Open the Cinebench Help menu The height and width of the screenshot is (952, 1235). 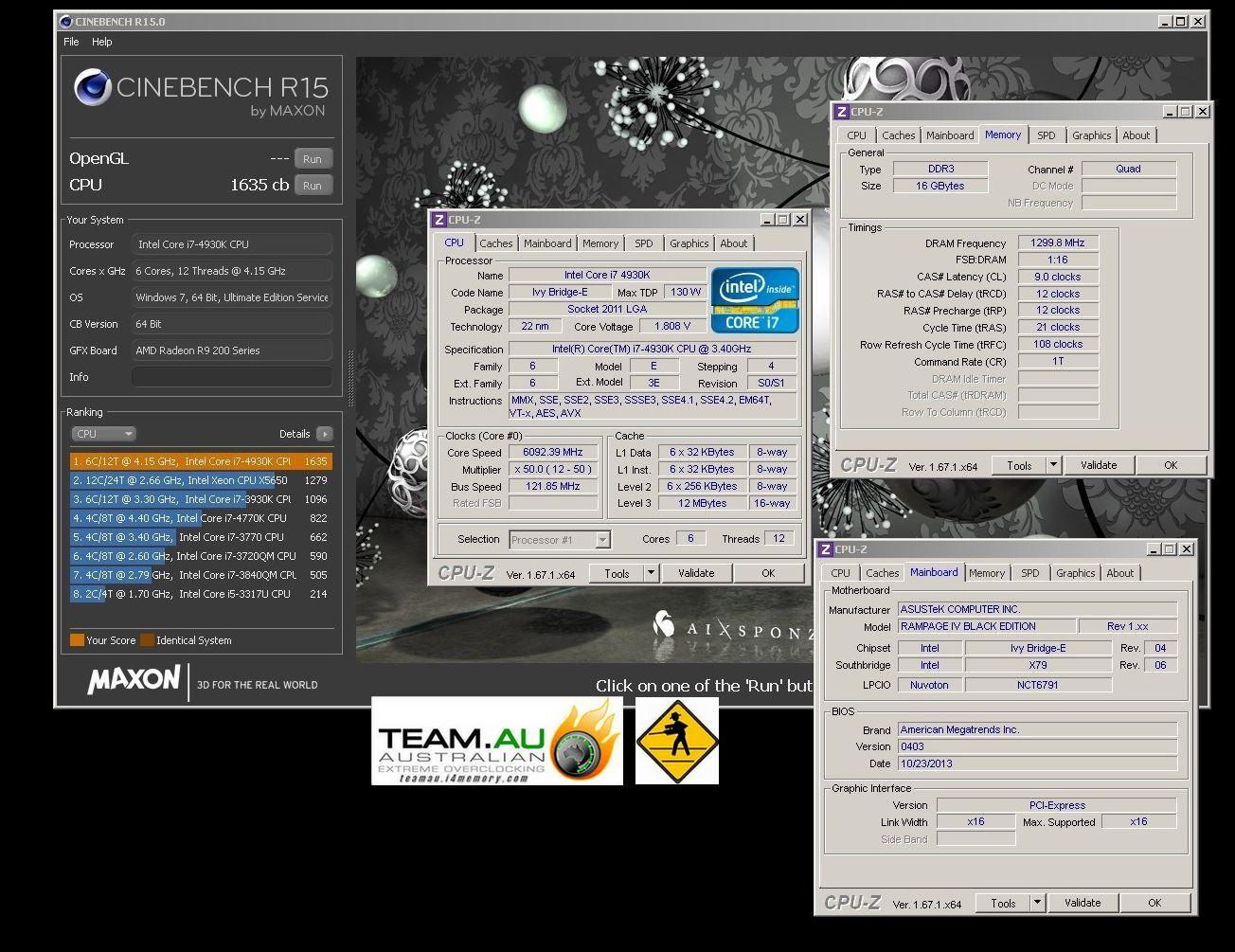pyautogui.click(x=102, y=42)
